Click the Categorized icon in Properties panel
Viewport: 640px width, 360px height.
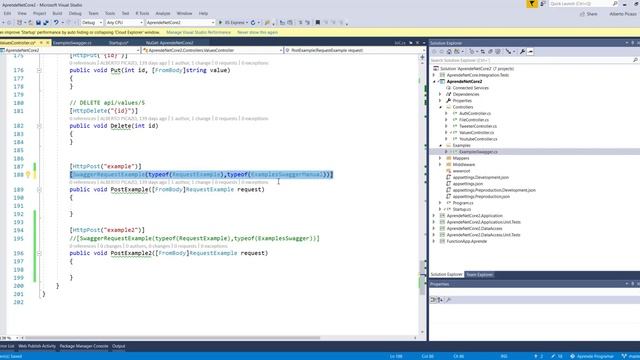433,300
